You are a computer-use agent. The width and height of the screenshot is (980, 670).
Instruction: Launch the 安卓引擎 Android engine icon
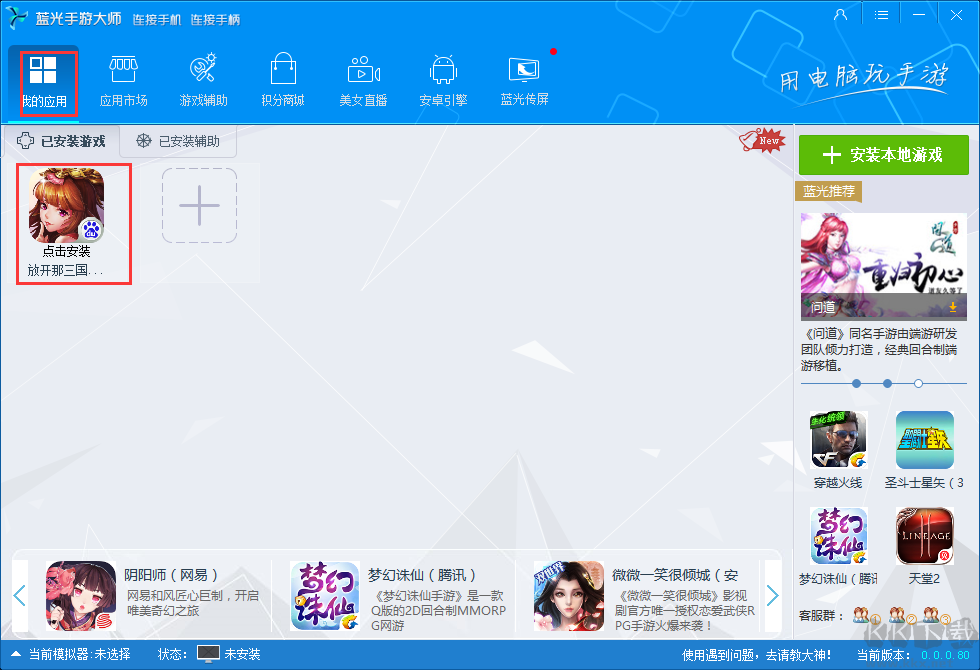point(443,75)
